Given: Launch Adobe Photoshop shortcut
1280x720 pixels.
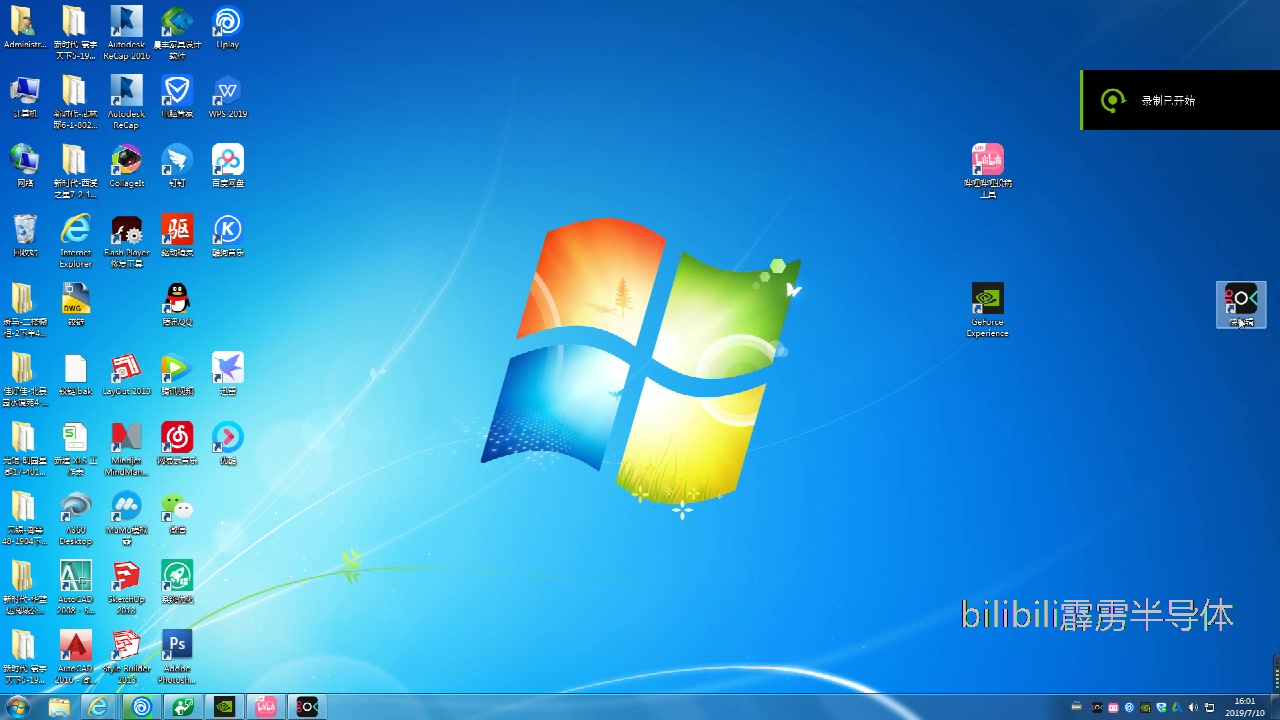Looking at the screenshot, I should point(177,656).
